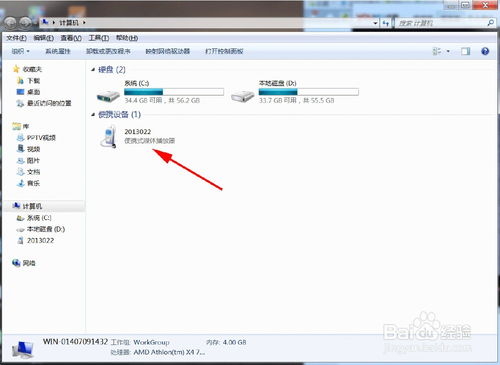Screen dimensions: 500x365
Task: Click the folder icon beside 下载
Action: click(20, 80)
